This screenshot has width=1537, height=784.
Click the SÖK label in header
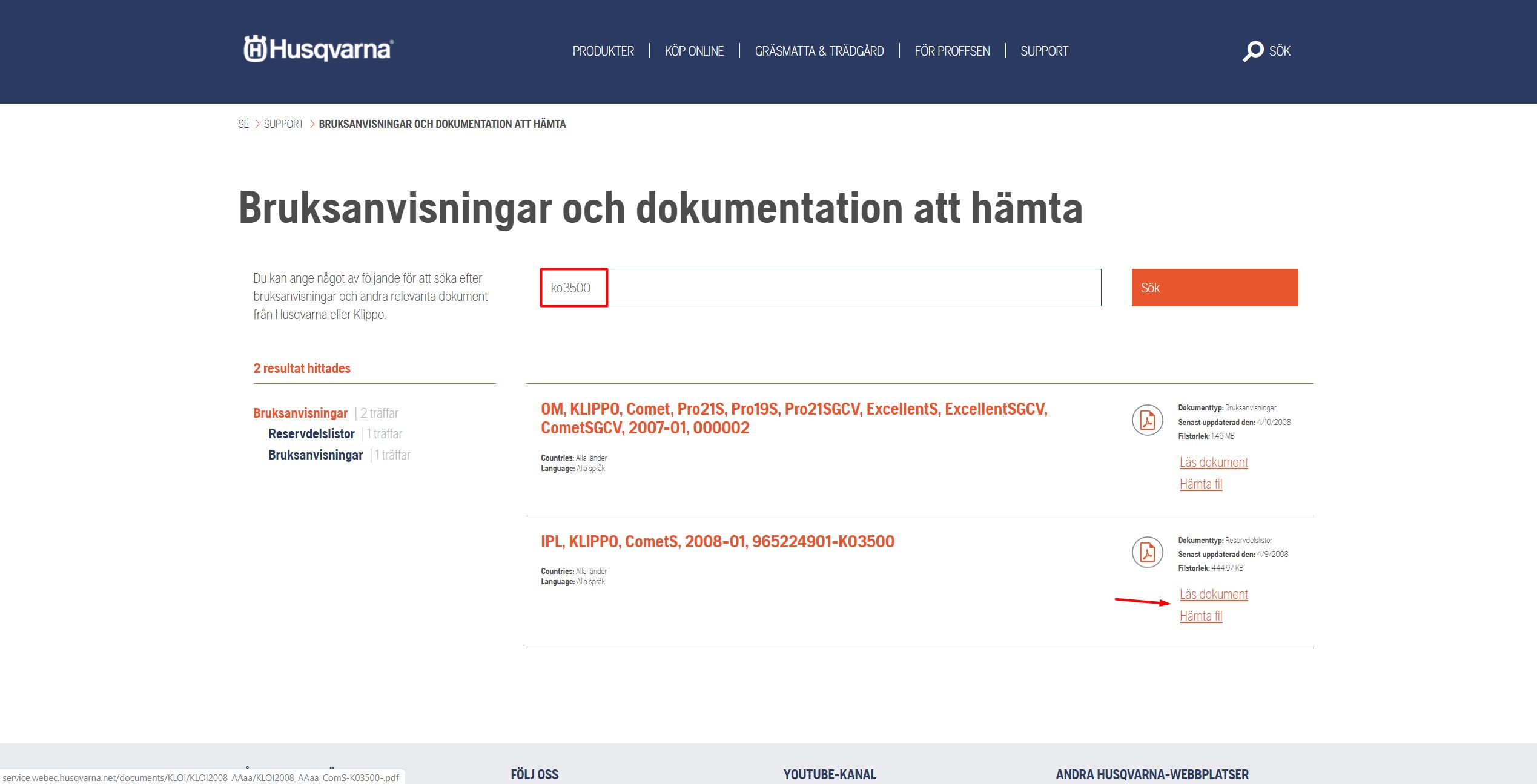1280,51
